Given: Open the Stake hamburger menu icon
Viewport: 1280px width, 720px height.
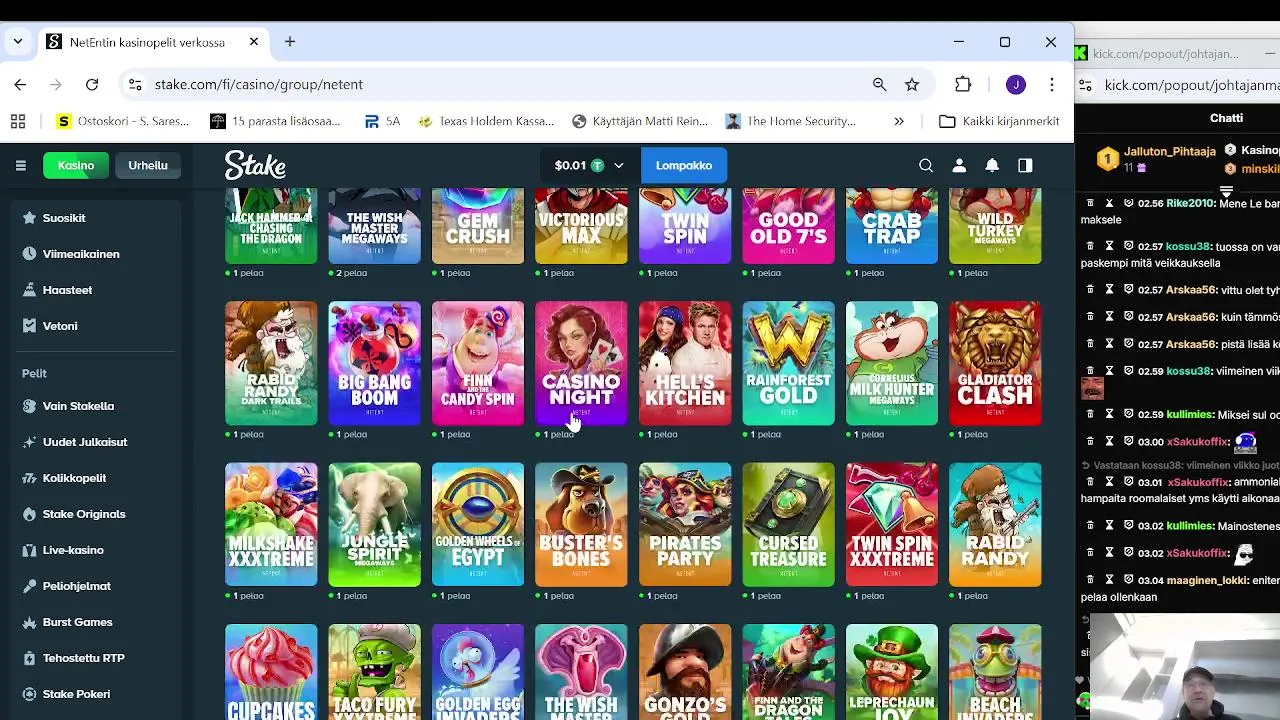Looking at the screenshot, I should click(20, 165).
